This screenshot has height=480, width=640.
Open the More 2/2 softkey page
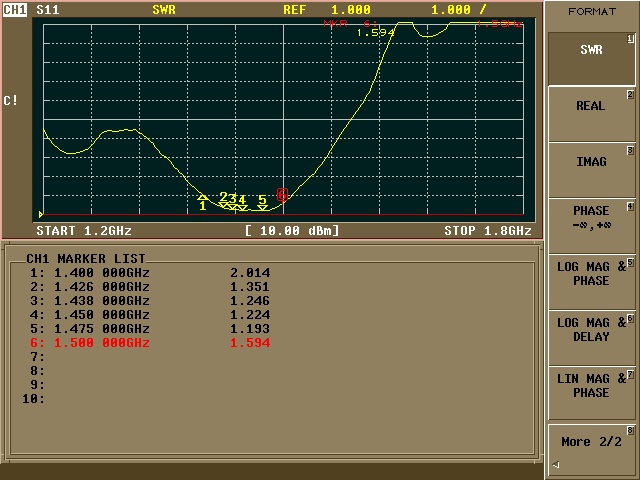click(x=591, y=449)
